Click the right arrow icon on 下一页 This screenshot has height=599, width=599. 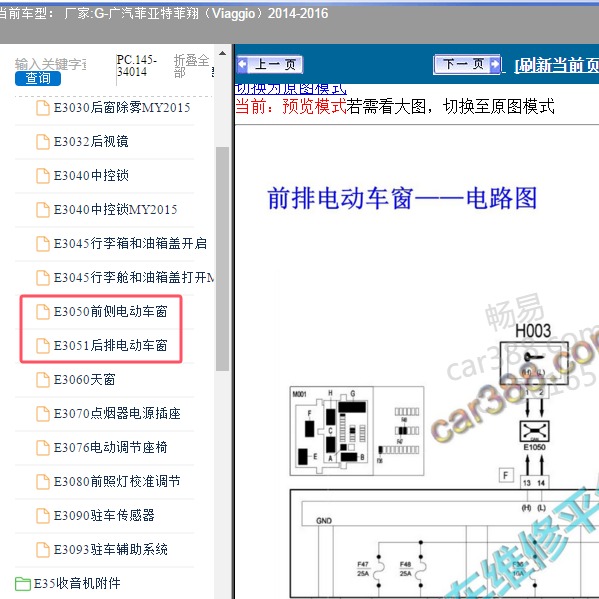pos(494,64)
